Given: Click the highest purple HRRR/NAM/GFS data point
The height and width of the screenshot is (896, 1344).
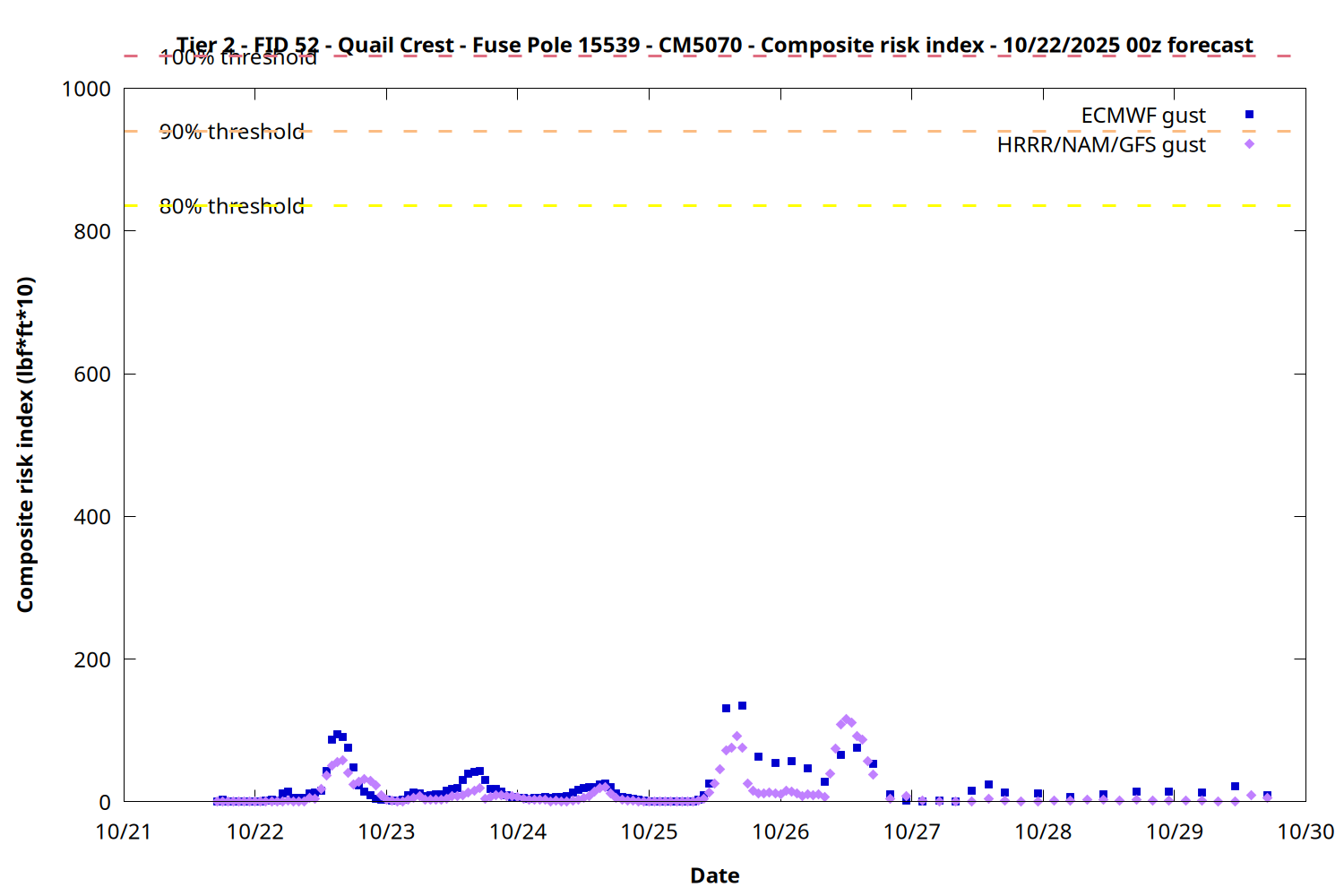Looking at the screenshot, I should (x=846, y=719).
